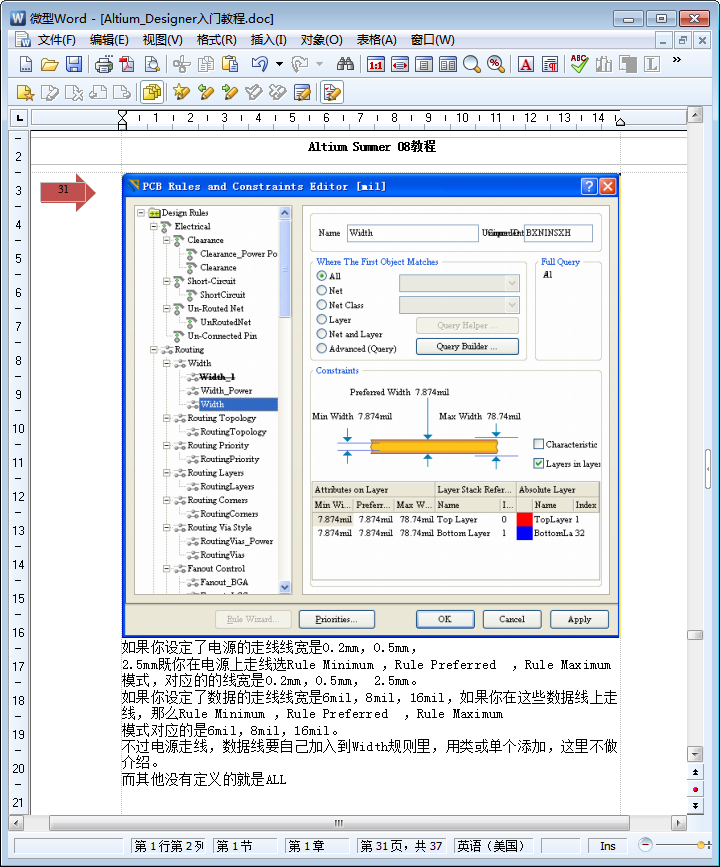Click the Apply button

point(580,619)
